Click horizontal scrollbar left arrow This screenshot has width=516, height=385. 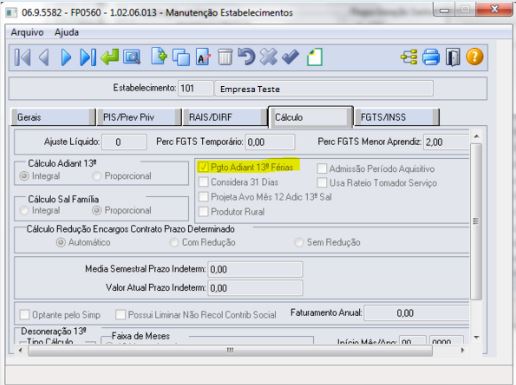click(20, 350)
